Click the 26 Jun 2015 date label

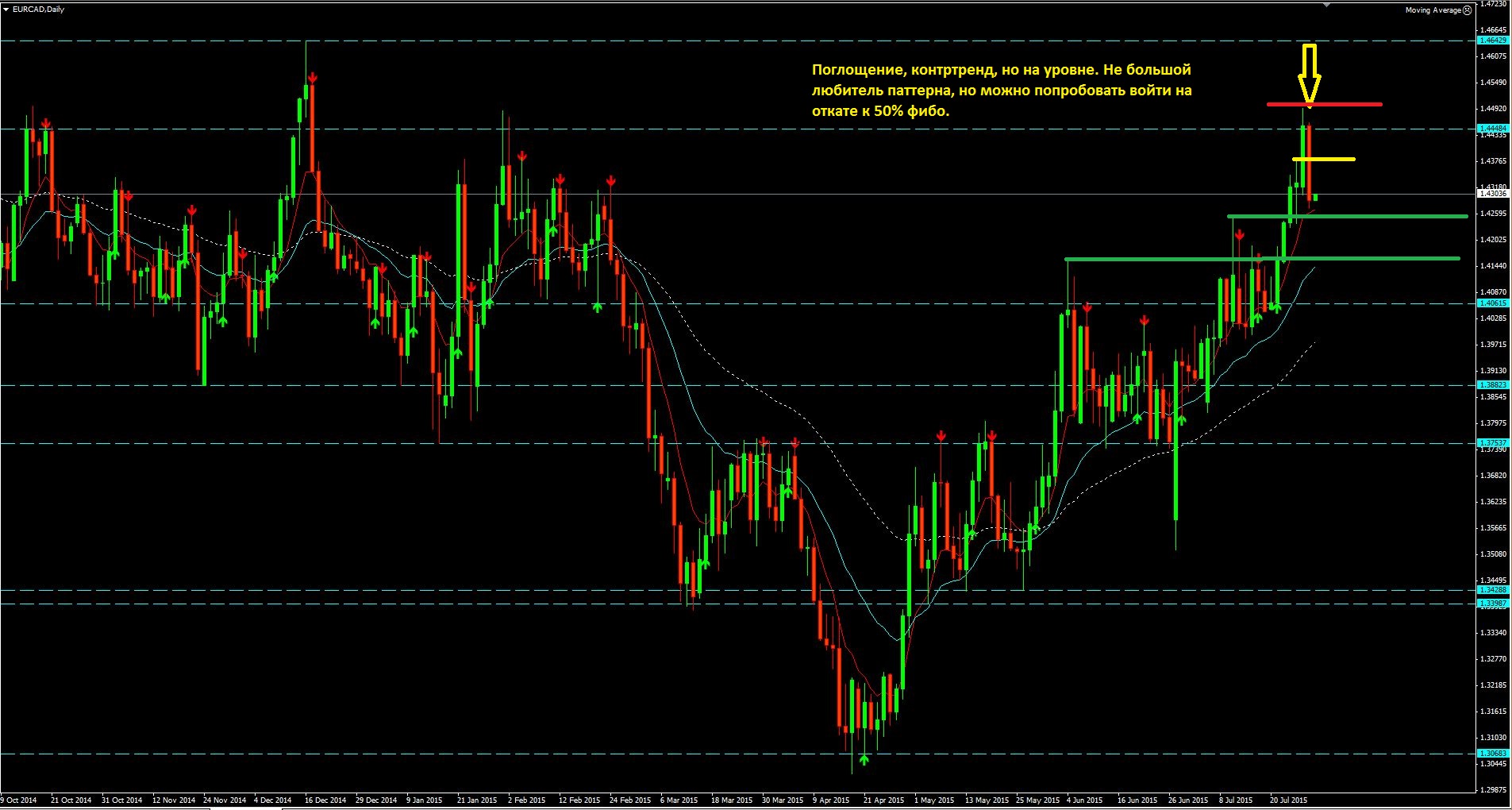click(x=1188, y=800)
